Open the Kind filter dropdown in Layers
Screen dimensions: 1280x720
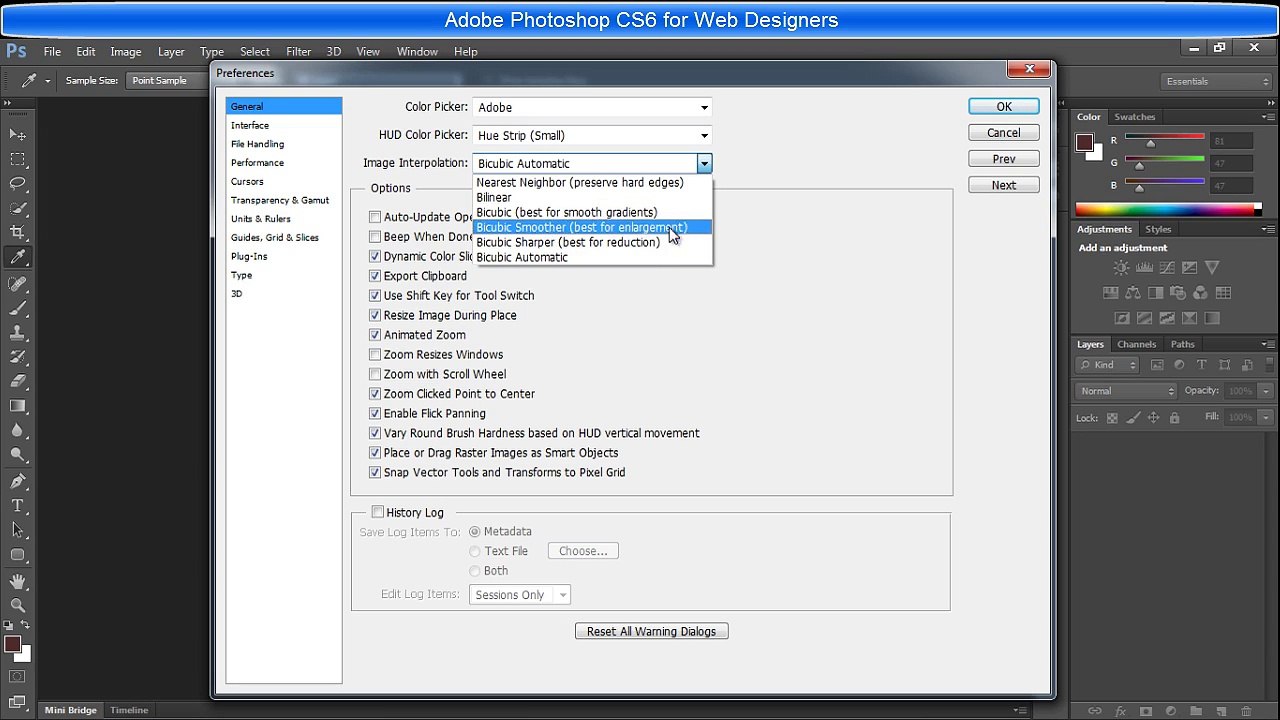tap(1109, 365)
